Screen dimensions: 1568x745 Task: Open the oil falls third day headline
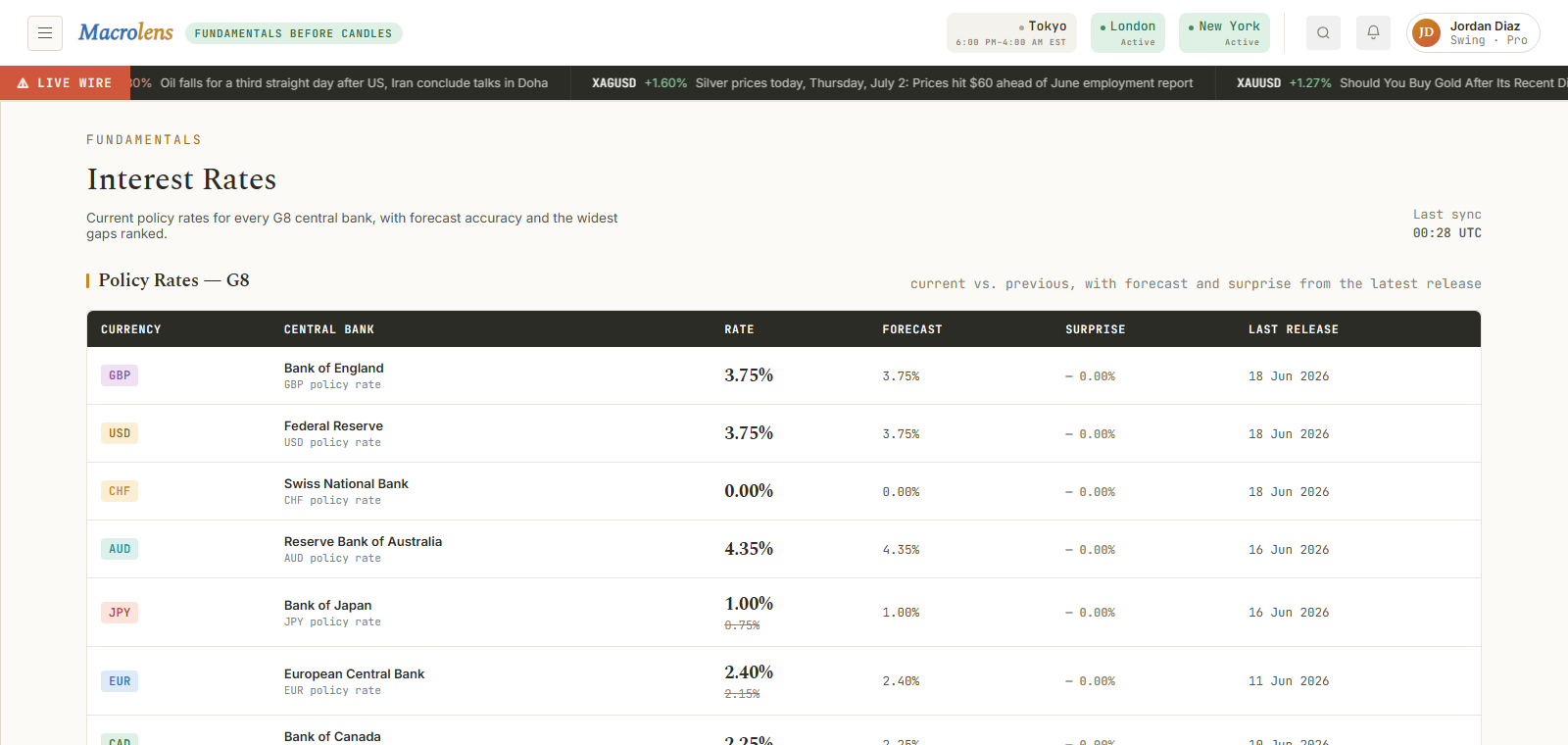[354, 83]
